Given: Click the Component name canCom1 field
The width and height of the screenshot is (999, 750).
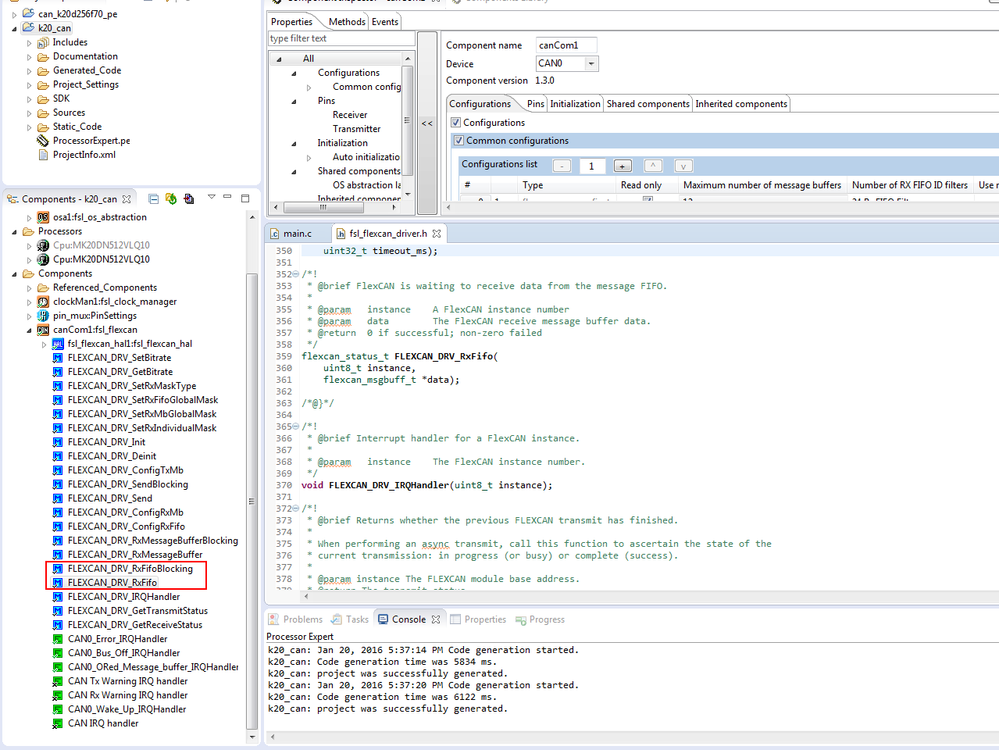Looking at the screenshot, I should click(566, 45).
